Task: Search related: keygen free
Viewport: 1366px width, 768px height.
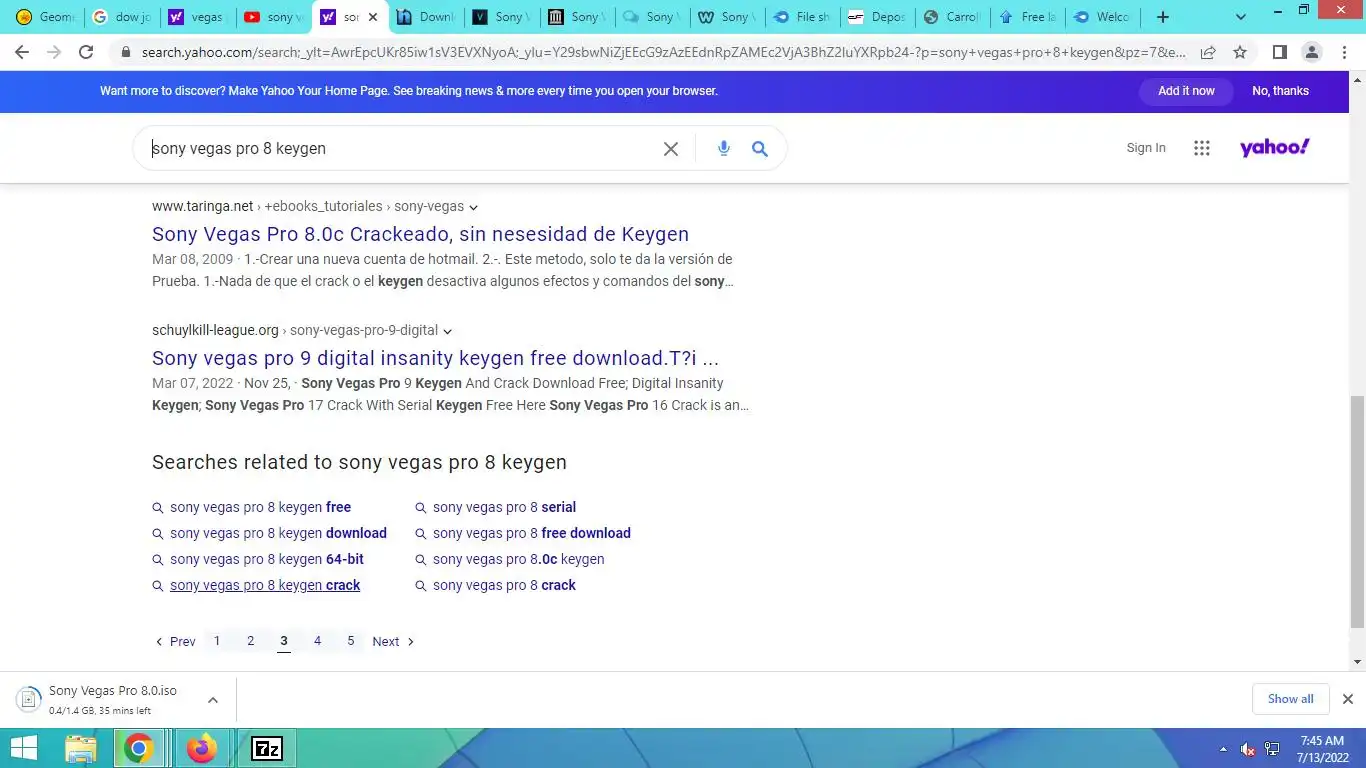Action: tap(260, 507)
